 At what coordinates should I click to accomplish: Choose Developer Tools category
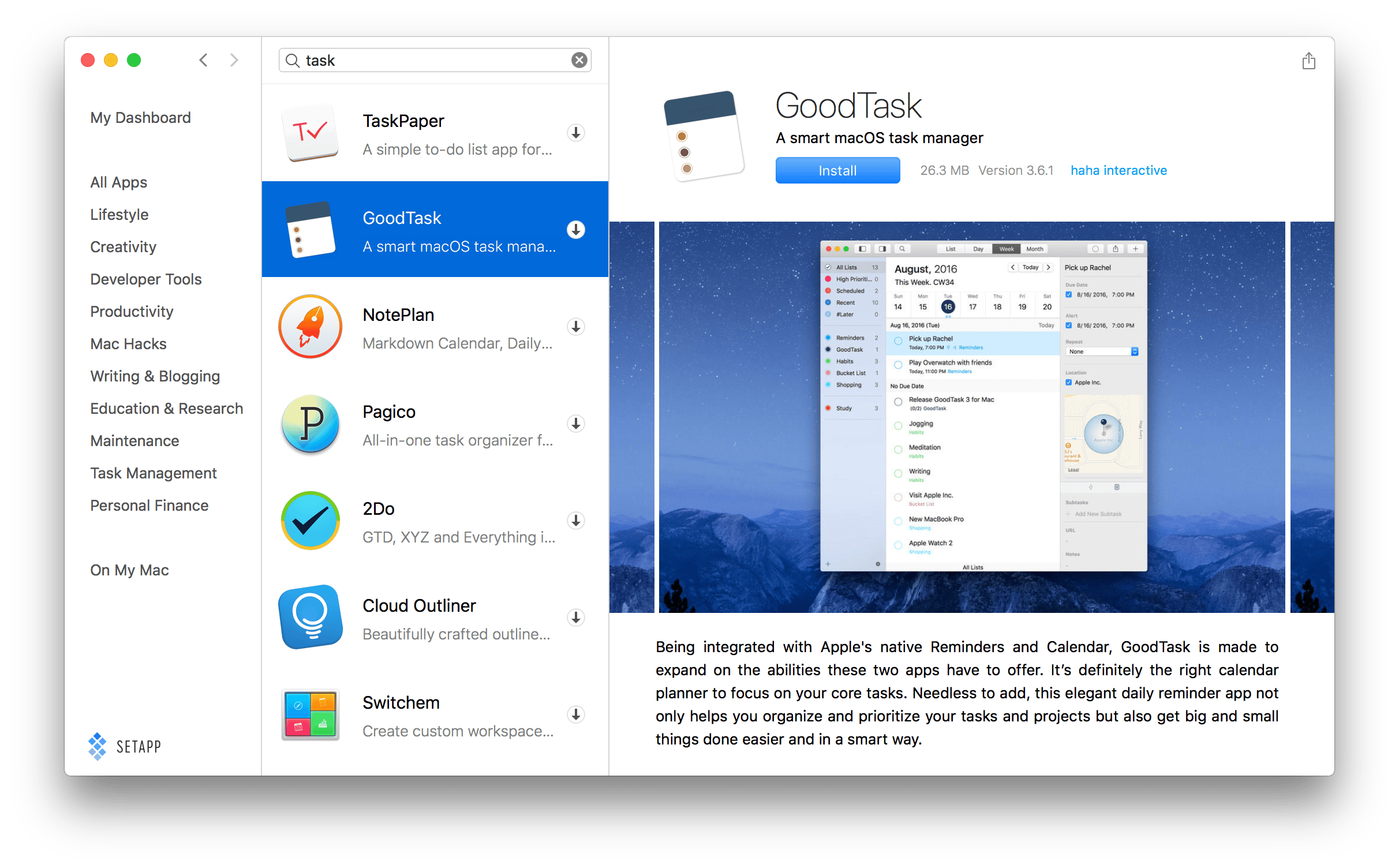tap(145, 279)
